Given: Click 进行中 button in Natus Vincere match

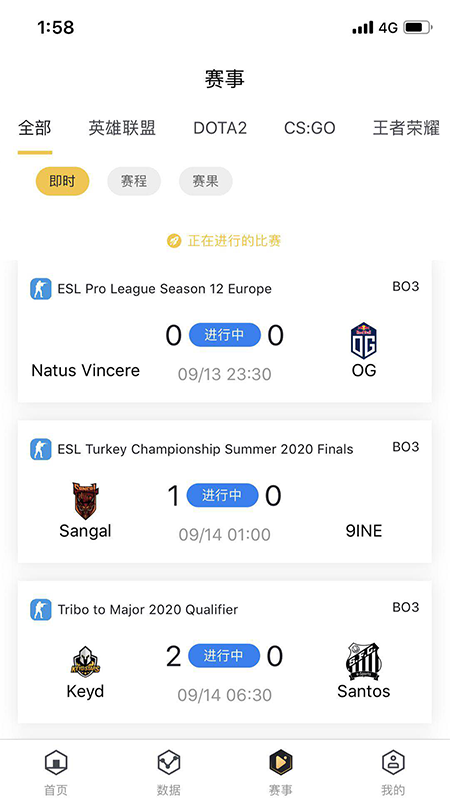Looking at the screenshot, I should point(224,335).
